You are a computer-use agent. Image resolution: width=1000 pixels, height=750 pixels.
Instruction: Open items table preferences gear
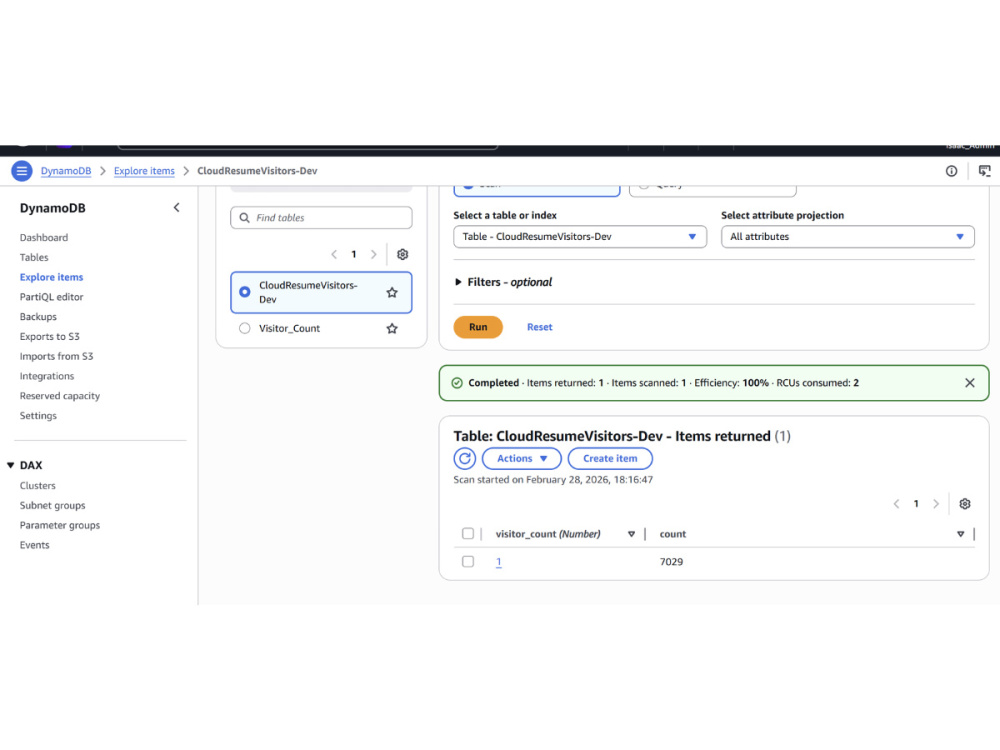point(965,504)
